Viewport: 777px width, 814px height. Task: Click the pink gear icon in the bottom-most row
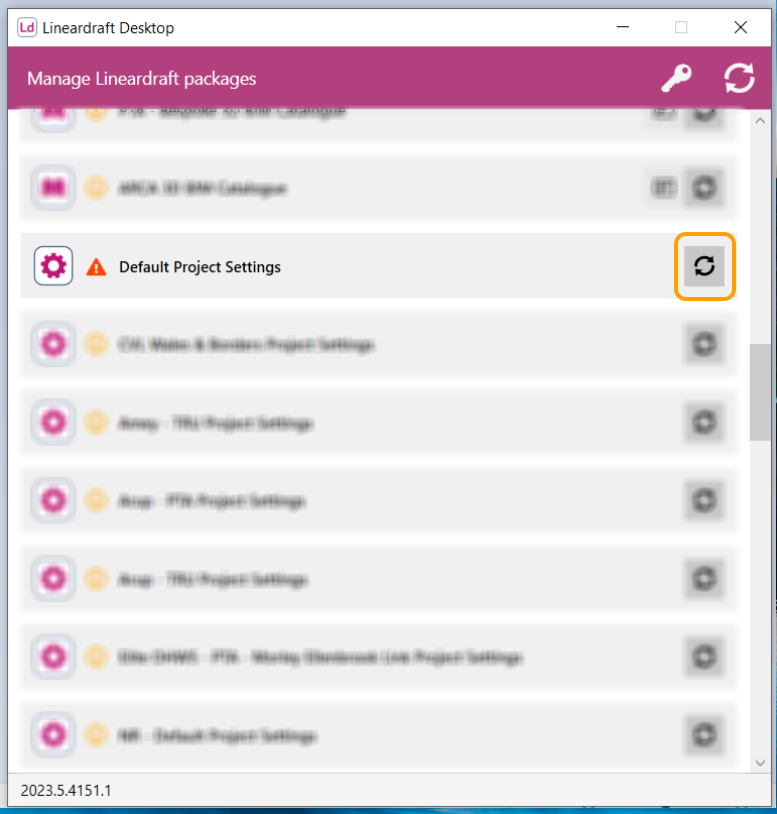tap(53, 735)
